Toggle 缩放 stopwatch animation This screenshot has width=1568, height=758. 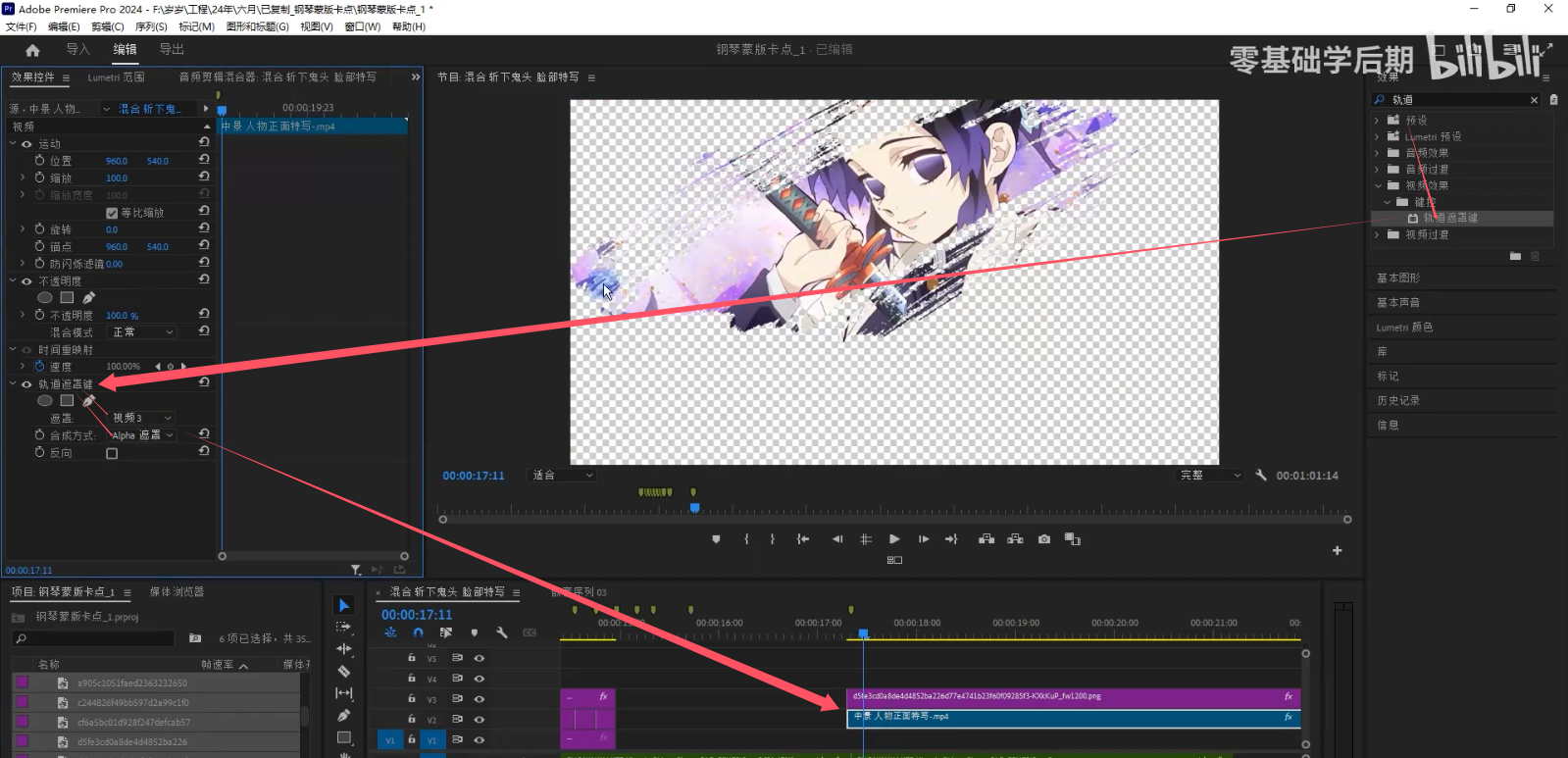click(39, 177)
